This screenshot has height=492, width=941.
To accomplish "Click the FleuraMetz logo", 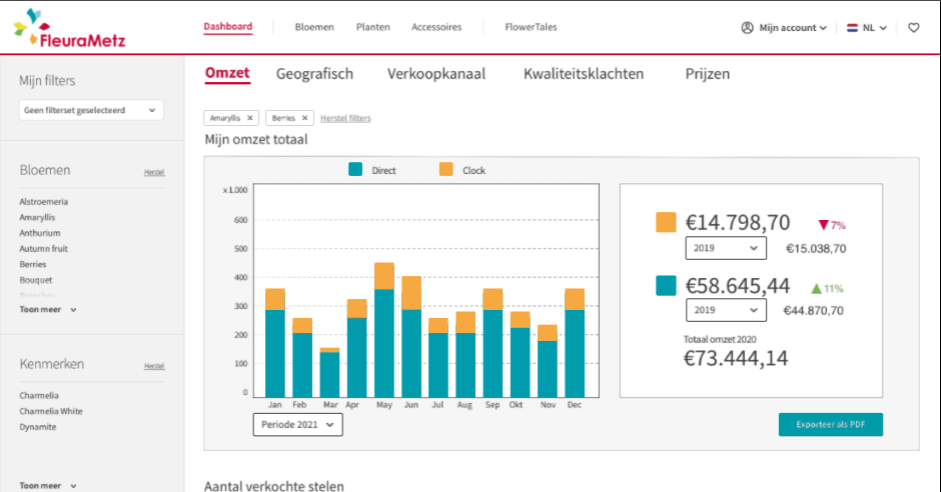I will click(70, 28).
